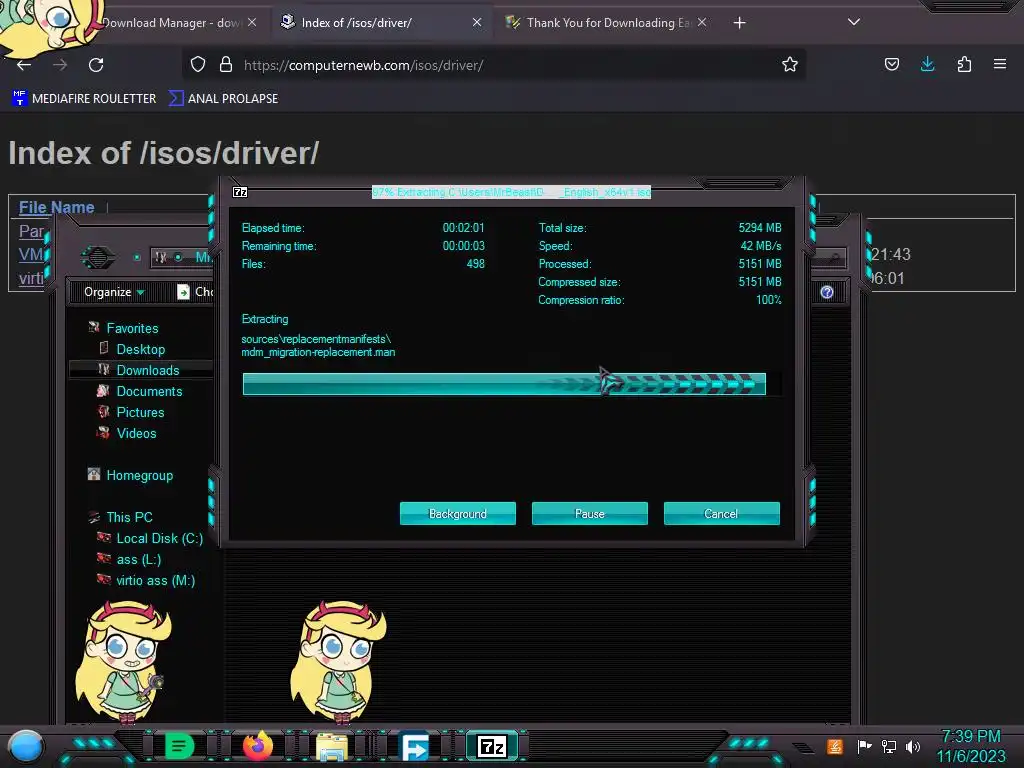The width and height of the screenshot is (1024, 768).
Task: Open the second bookmark on the bookmarks toolbar
Action: (223, 99)
